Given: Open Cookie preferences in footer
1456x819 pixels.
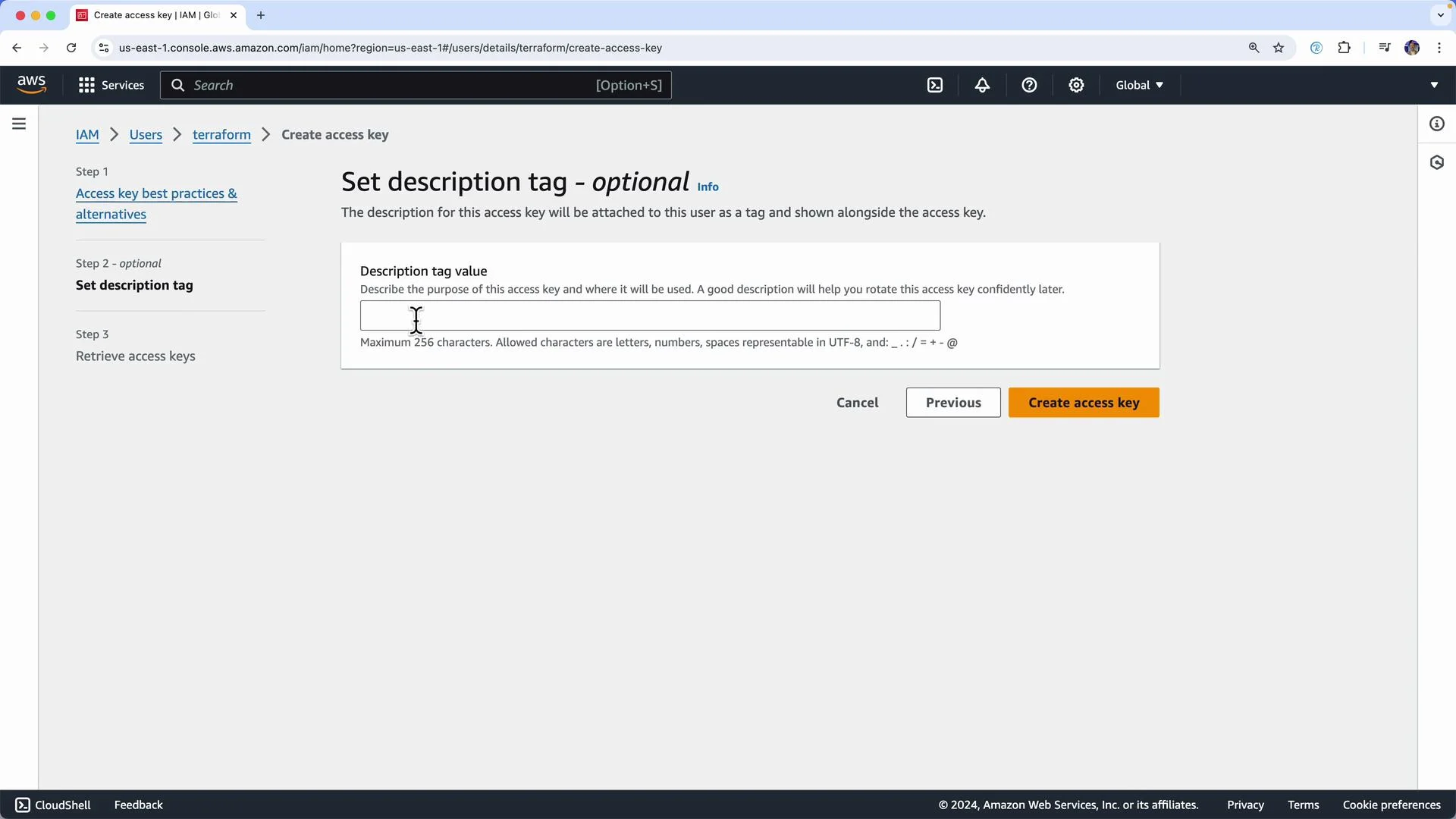Looking at the screenshot, I should tap(1392, 805).
